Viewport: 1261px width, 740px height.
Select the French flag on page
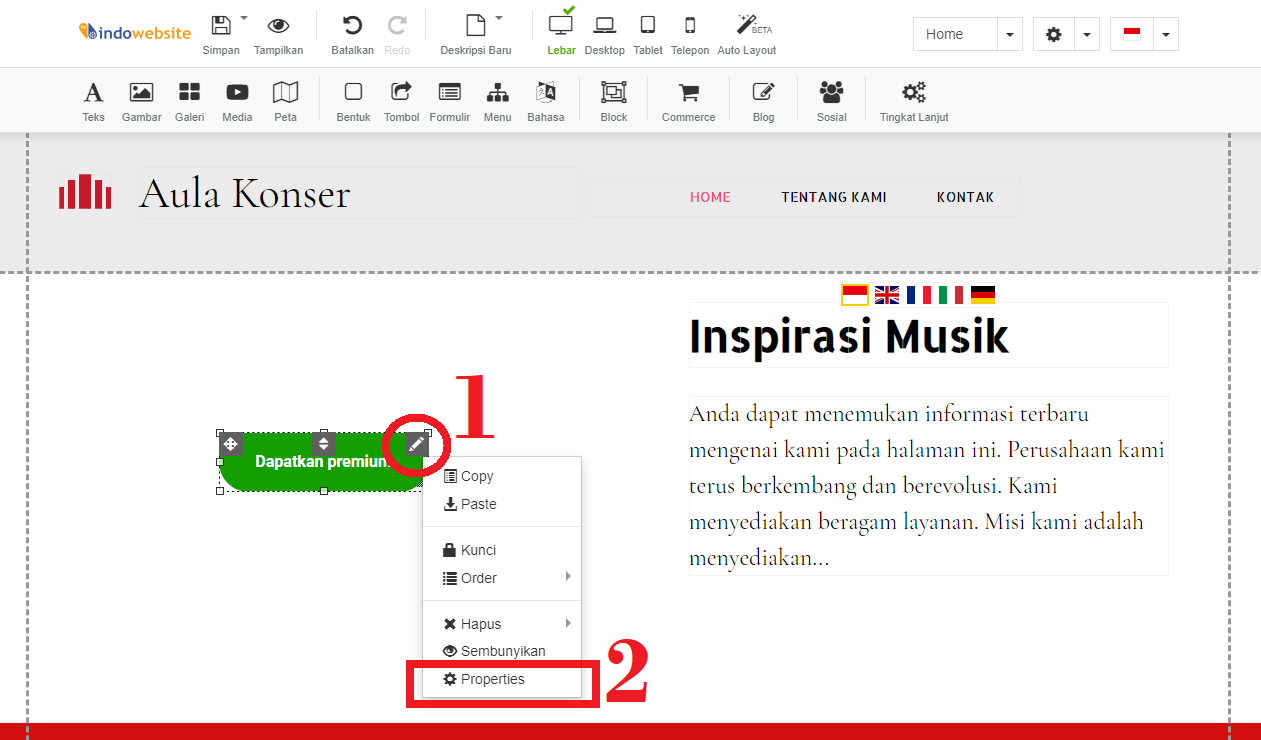click(x=919, y=294)
